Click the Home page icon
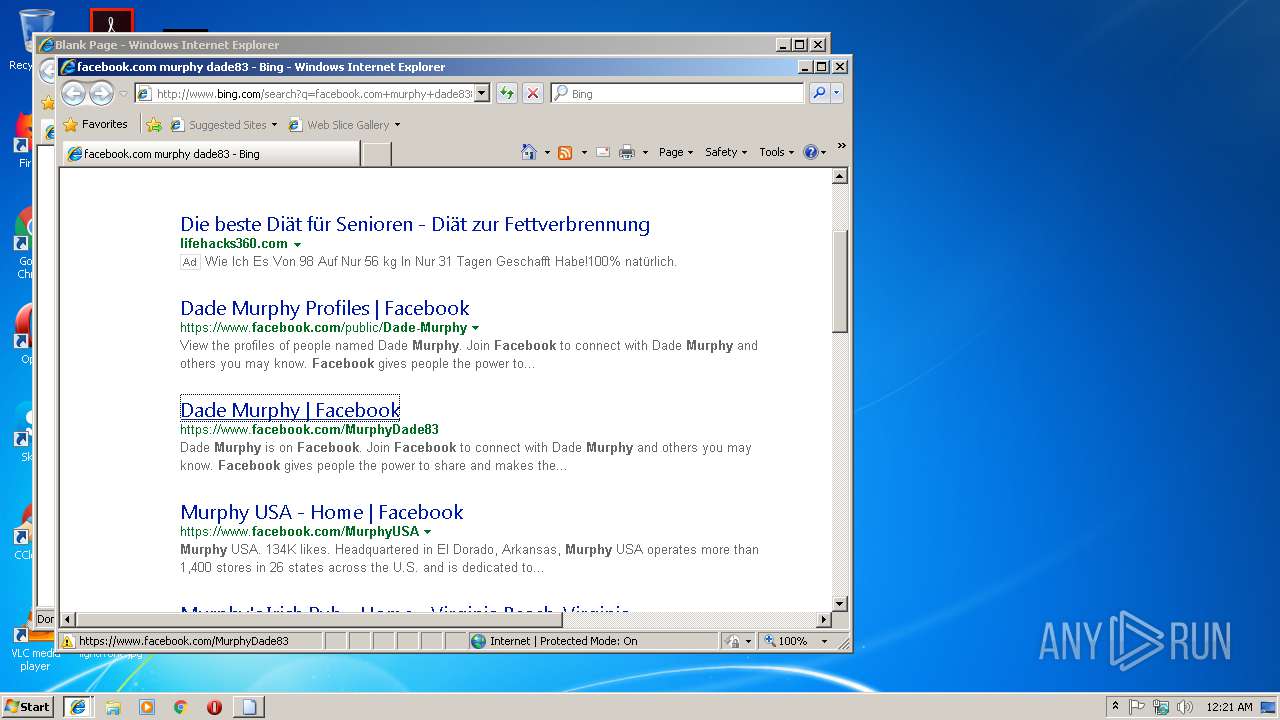 [529, 152]
